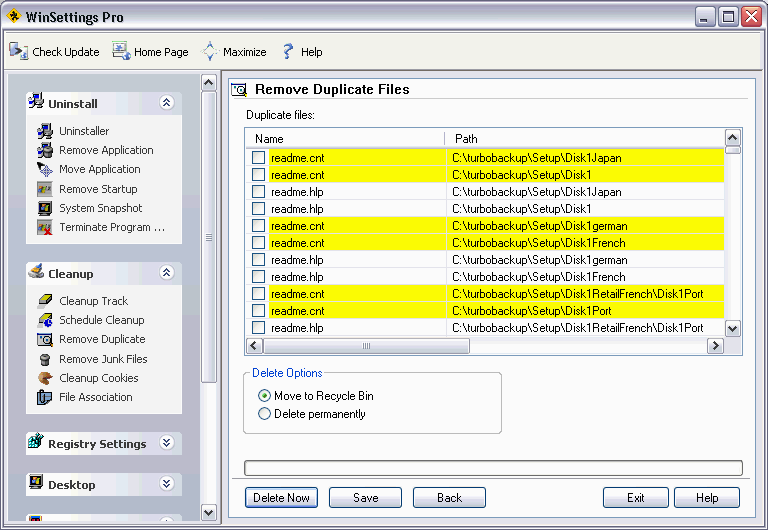Check readme.hlp in Disk1Japan folder
The image size is (768, 530).
(258, 192)
